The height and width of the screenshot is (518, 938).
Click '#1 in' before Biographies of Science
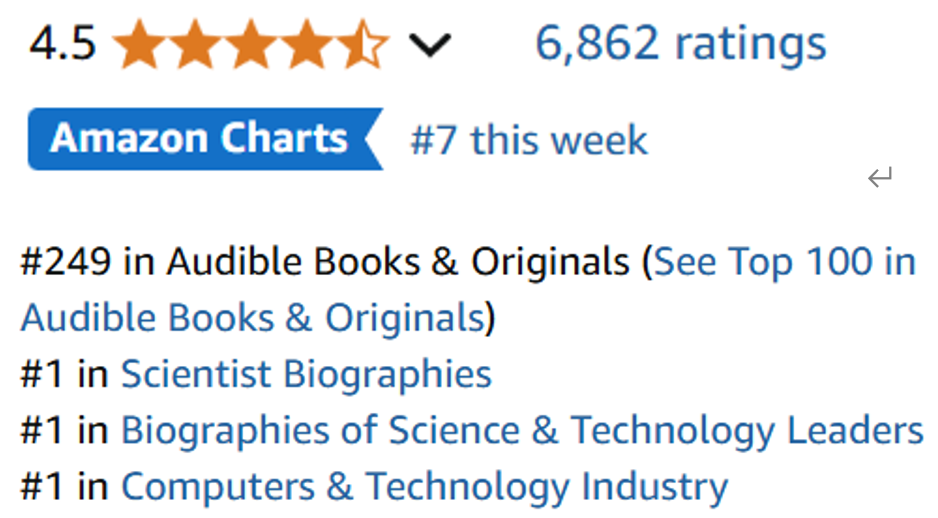pos(64,431)
